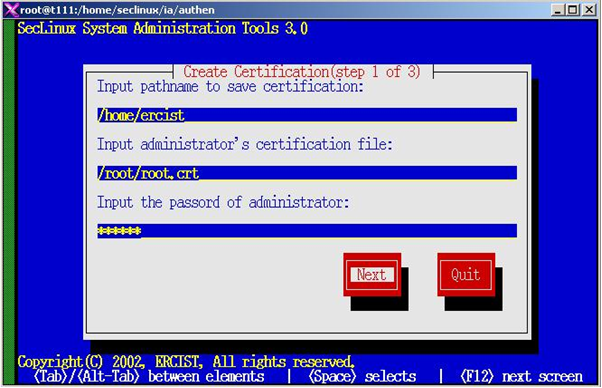Focus the administrator password field
602x388 pixels.
point(307,231)
